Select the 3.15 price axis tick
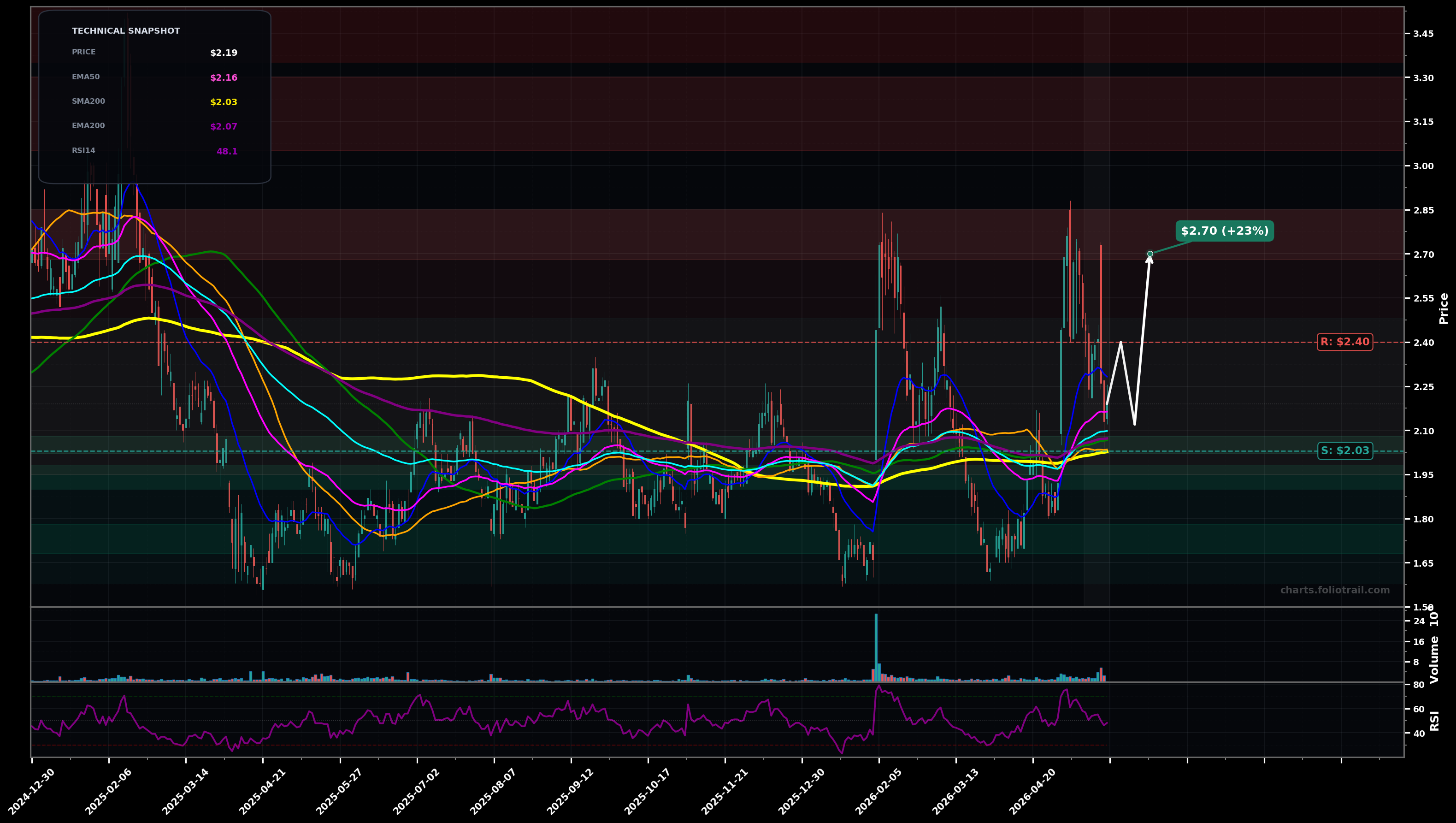 [x=1423, y=122]
